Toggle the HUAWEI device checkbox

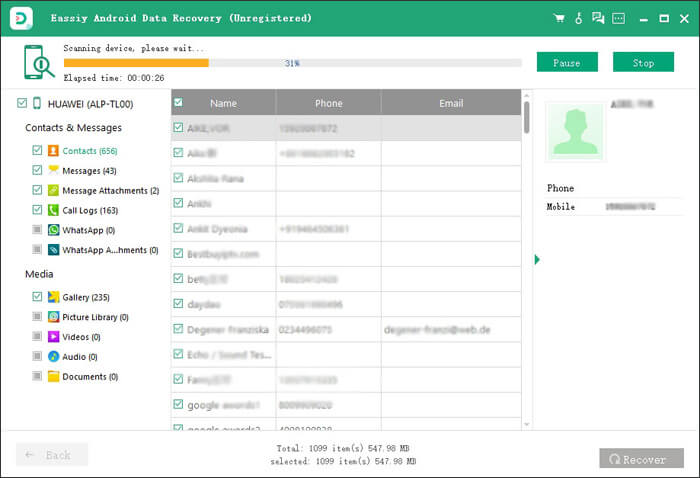22,103
